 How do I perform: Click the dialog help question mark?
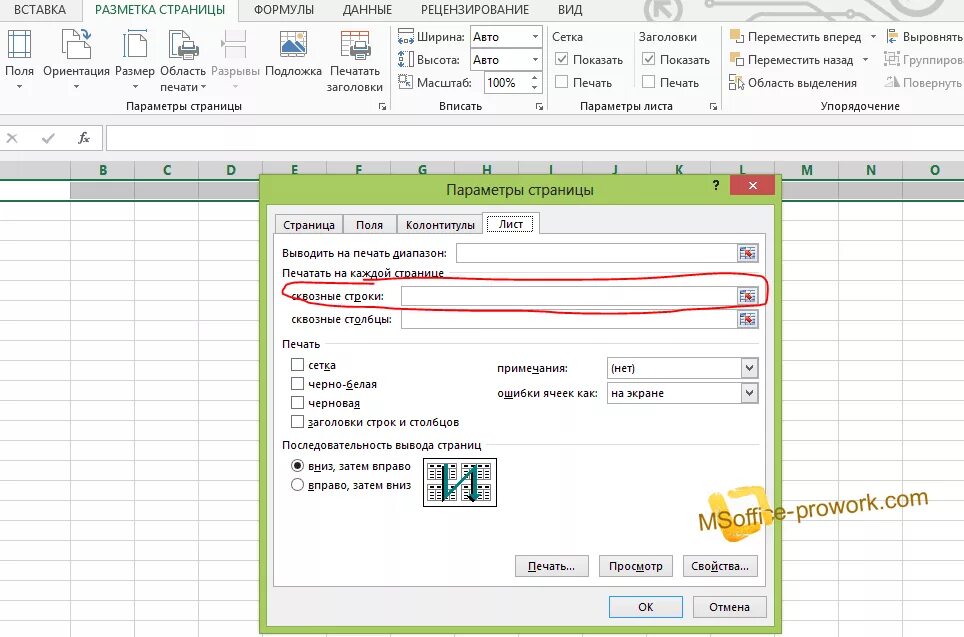point(716,185)
